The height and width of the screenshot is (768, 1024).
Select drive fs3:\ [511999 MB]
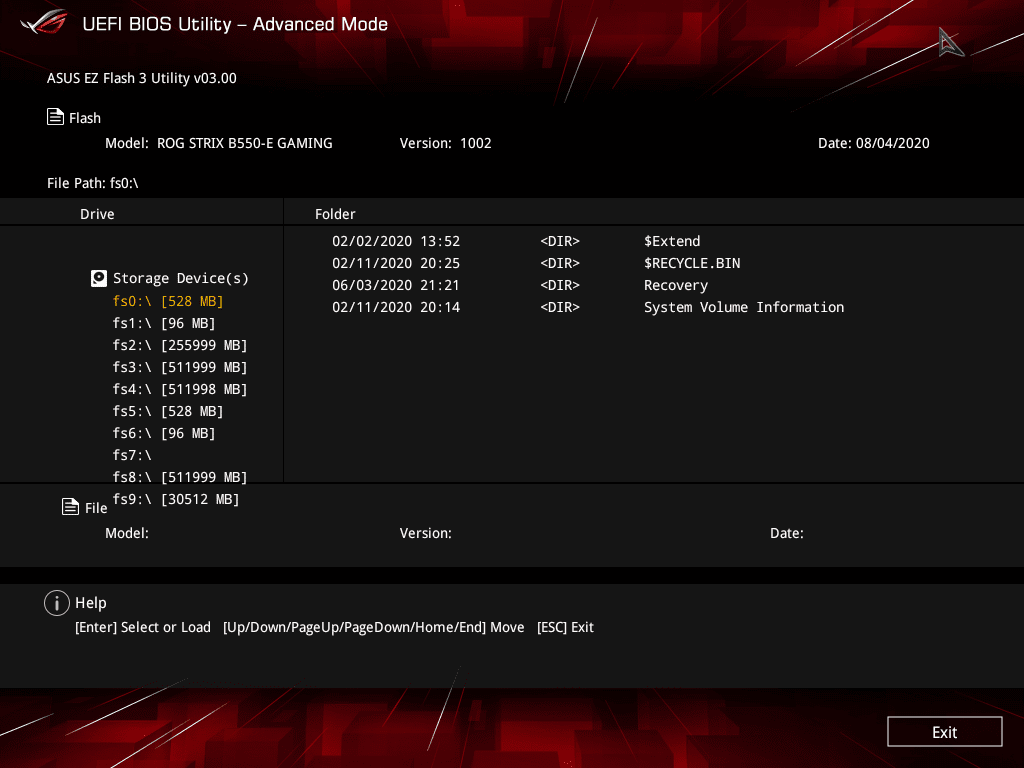tap(180, 368)
